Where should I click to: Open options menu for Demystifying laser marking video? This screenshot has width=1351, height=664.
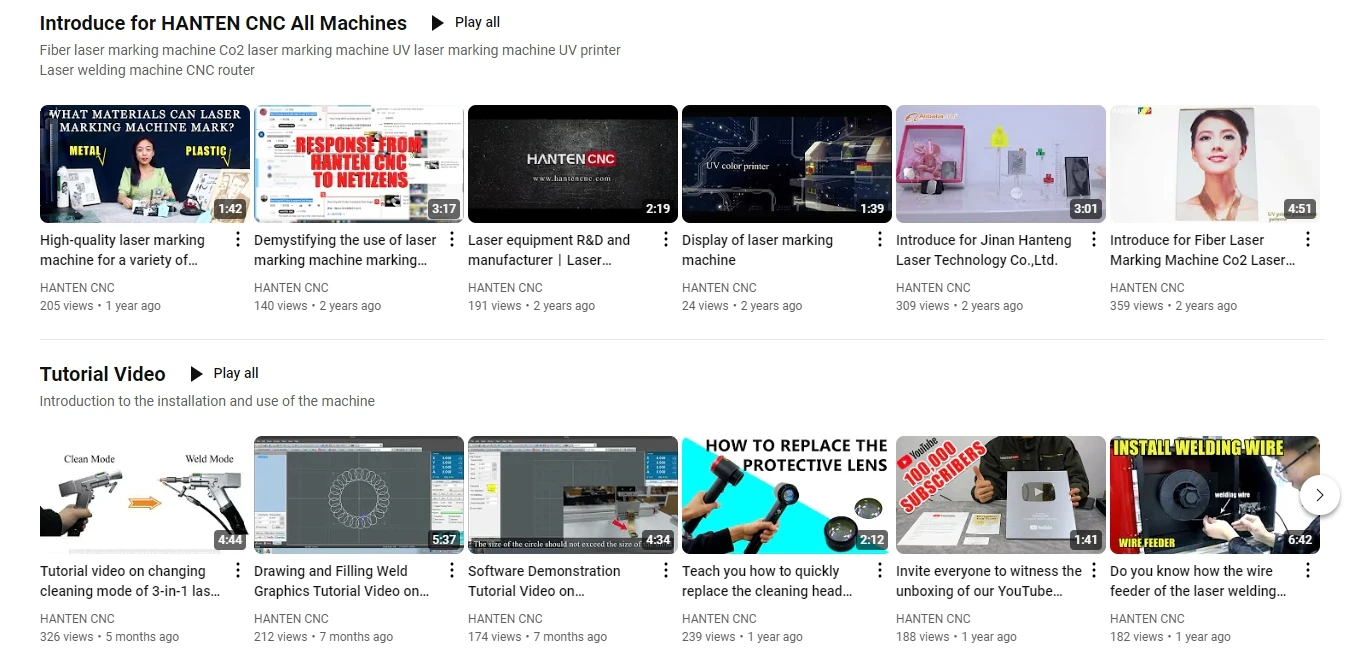(451, 240)
